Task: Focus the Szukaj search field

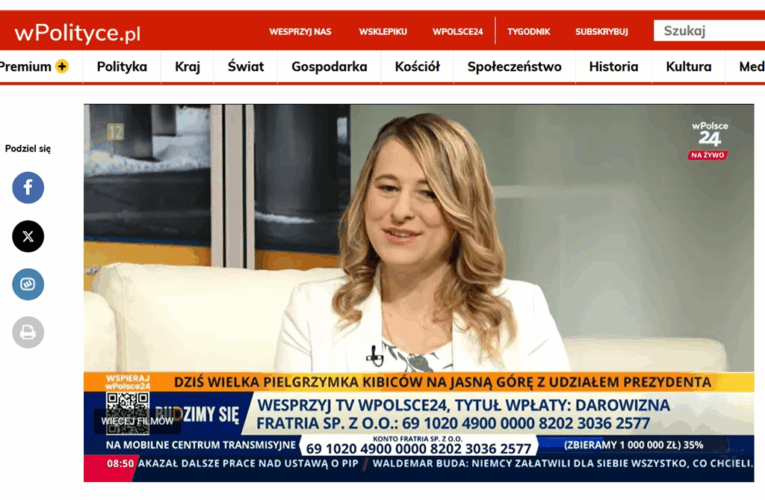Action: (x=709, y=31)
